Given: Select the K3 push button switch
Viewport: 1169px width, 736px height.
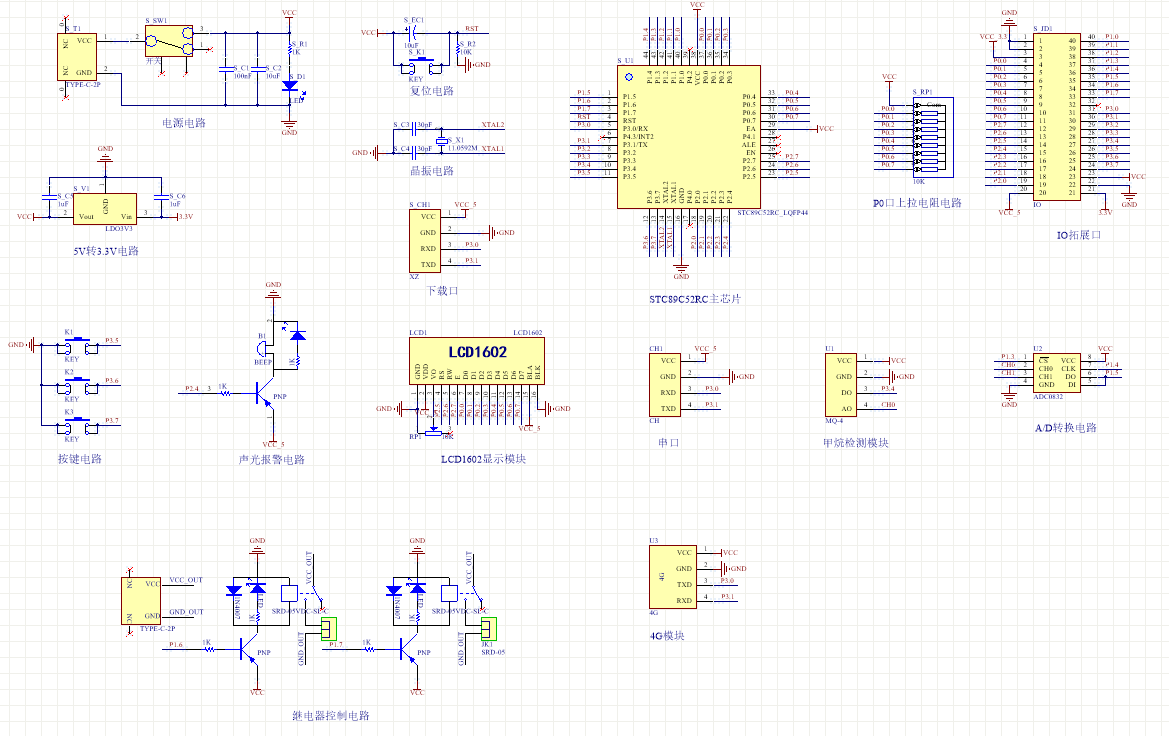Looking at the screenshot, I should pyautogui.click(x=78, y=427).
